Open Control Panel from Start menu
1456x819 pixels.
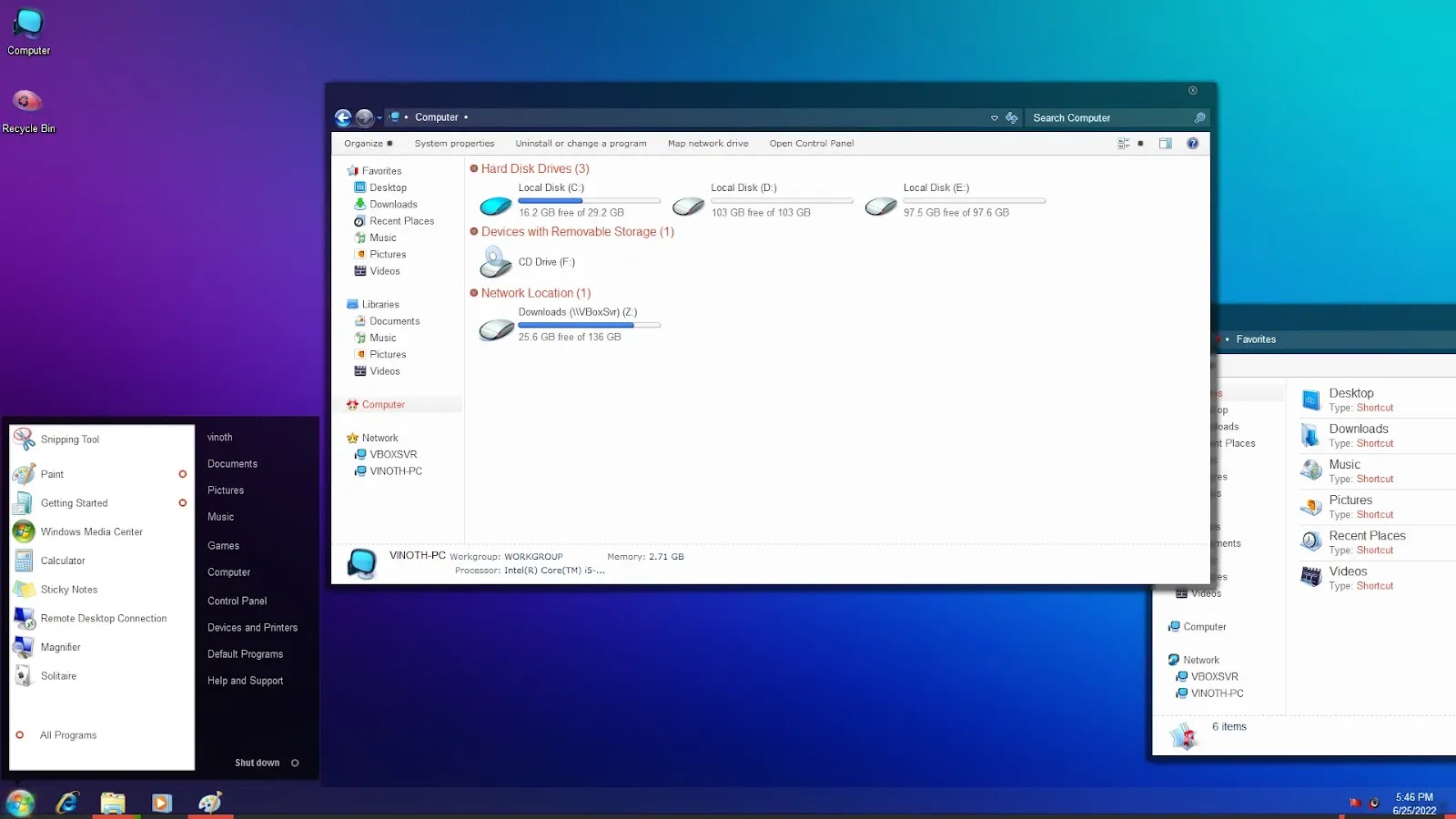coord(237,602)
